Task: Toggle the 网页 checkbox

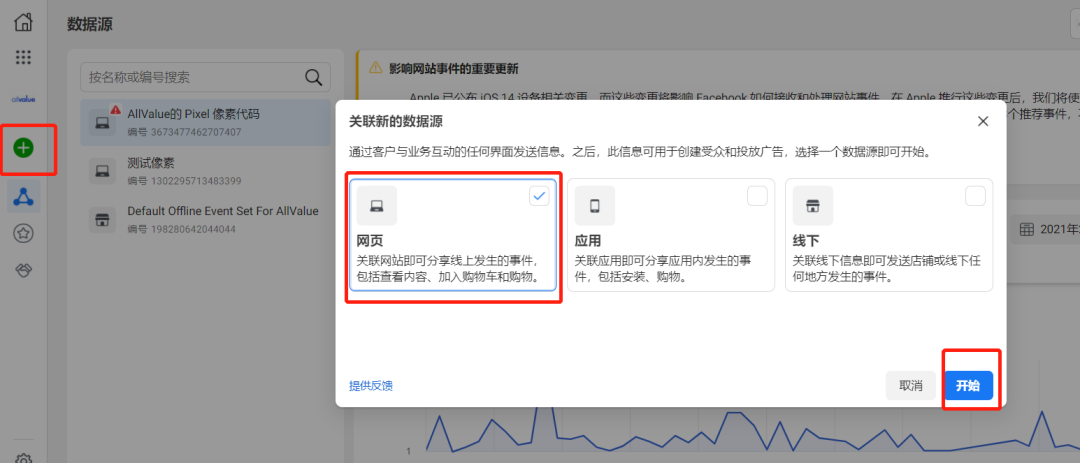Action: 539,196
